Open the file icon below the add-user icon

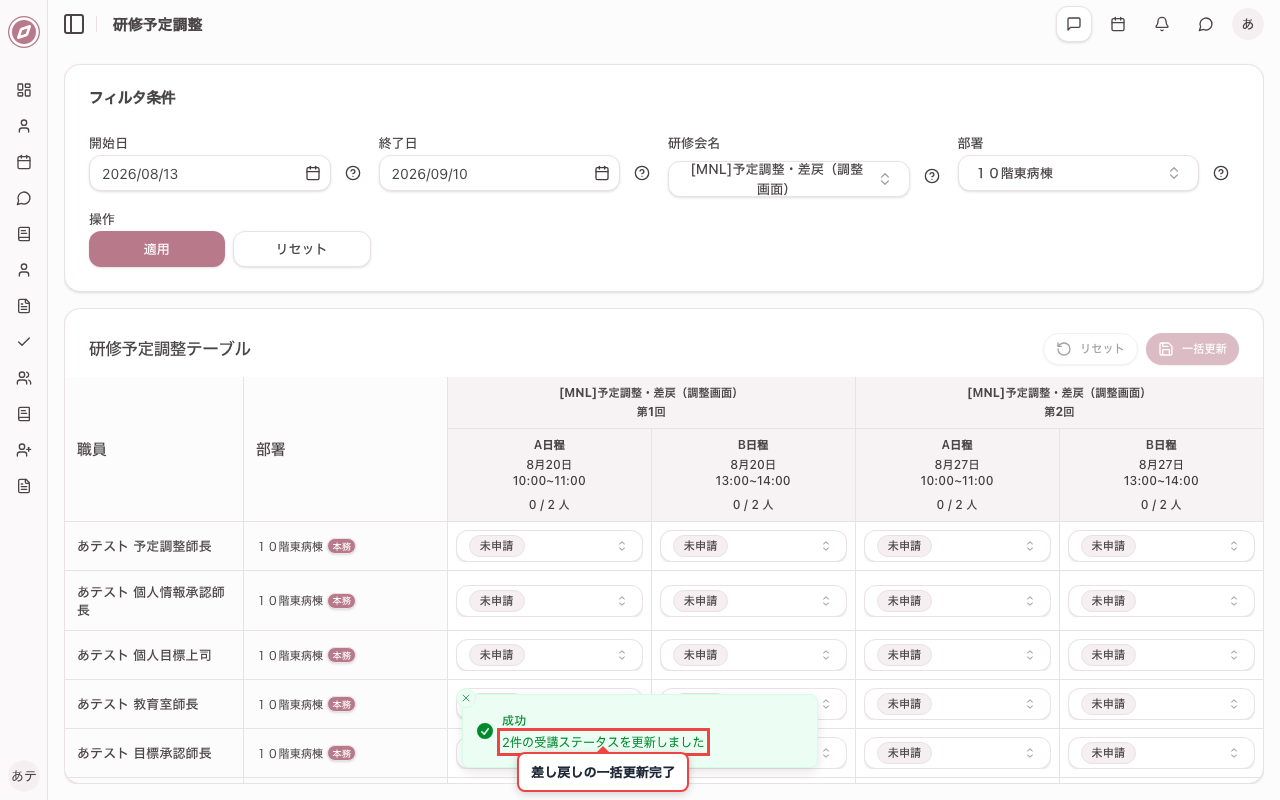pos(24,486)
